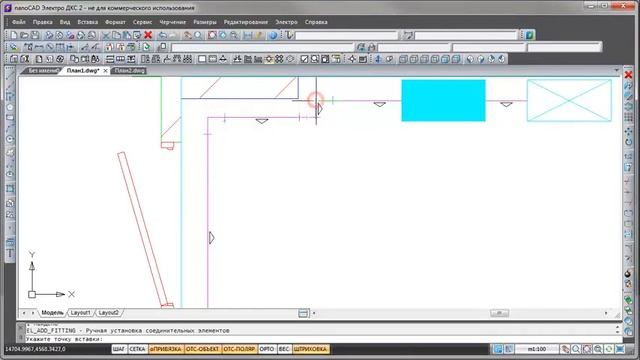Toggle ОТС-ОБЪЕКТ object tracking
Screen dimensions: 640x360
coord(202,349)
